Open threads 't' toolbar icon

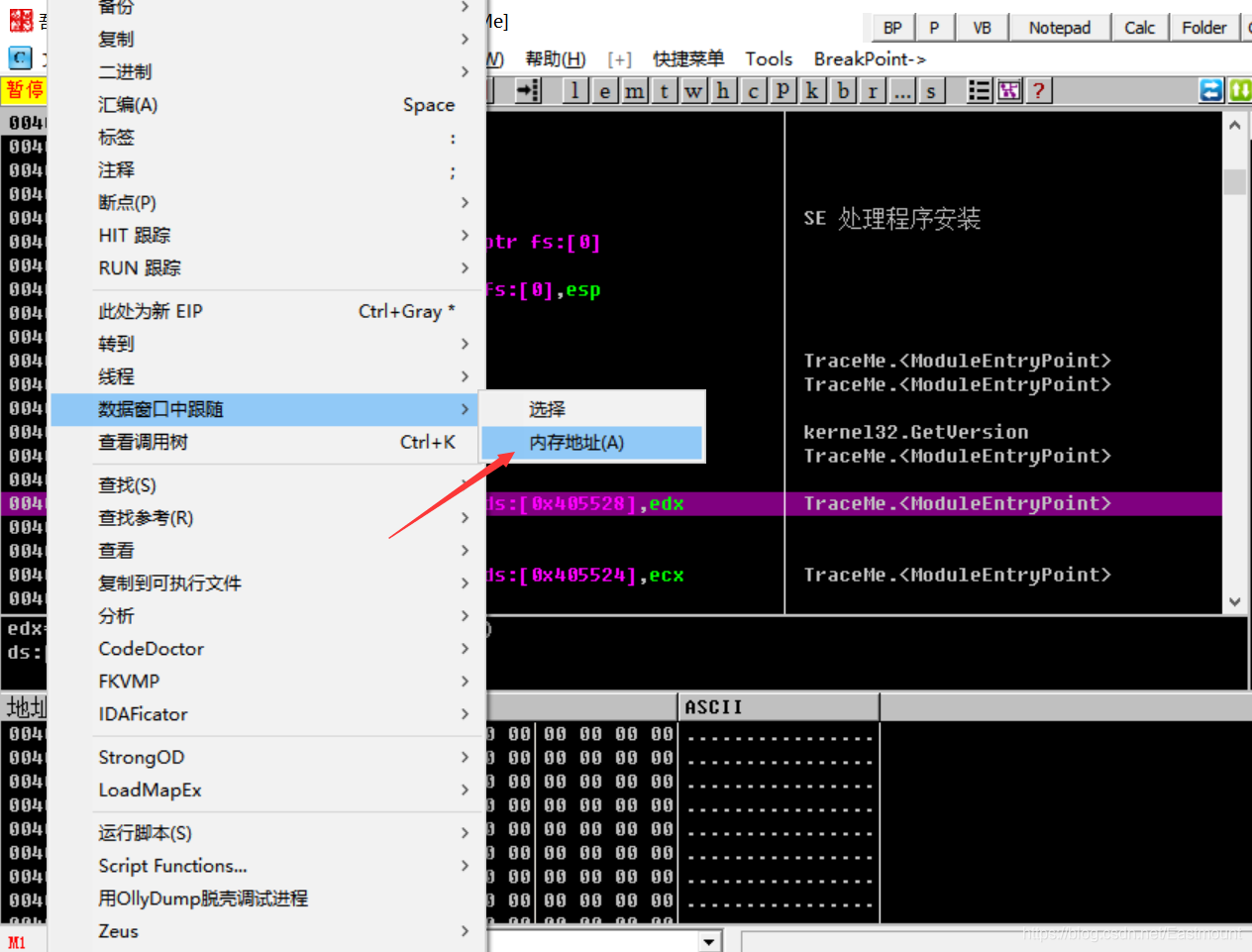(665, 91)
